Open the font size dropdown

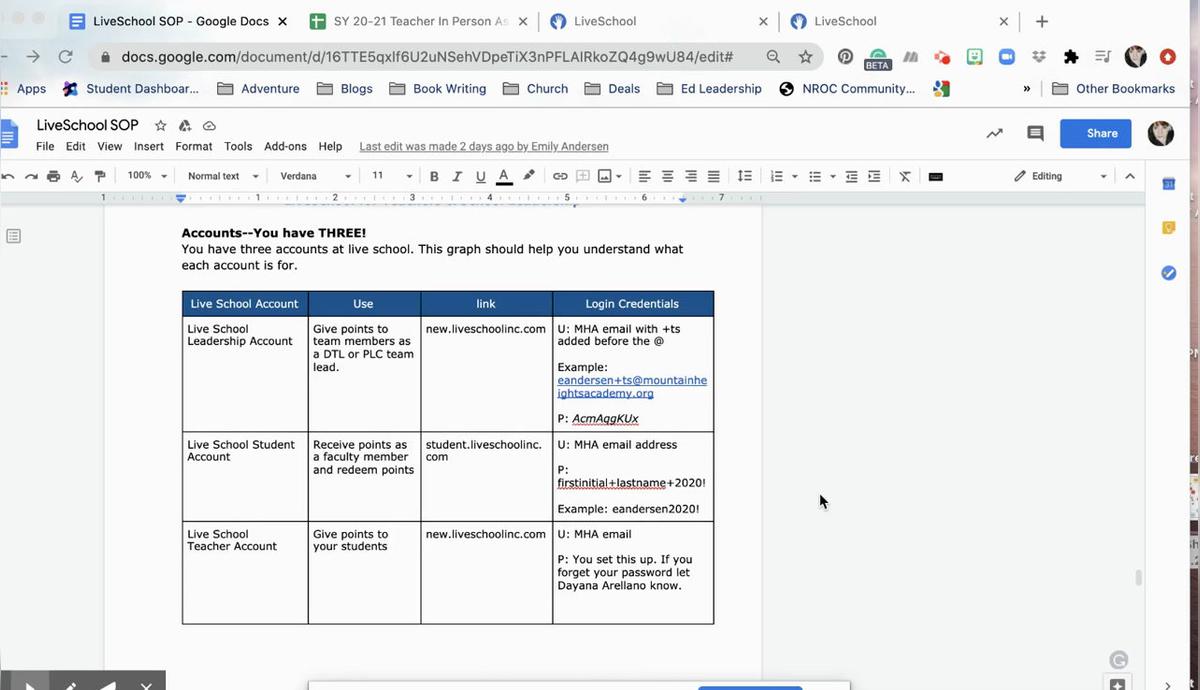(391, 176)
